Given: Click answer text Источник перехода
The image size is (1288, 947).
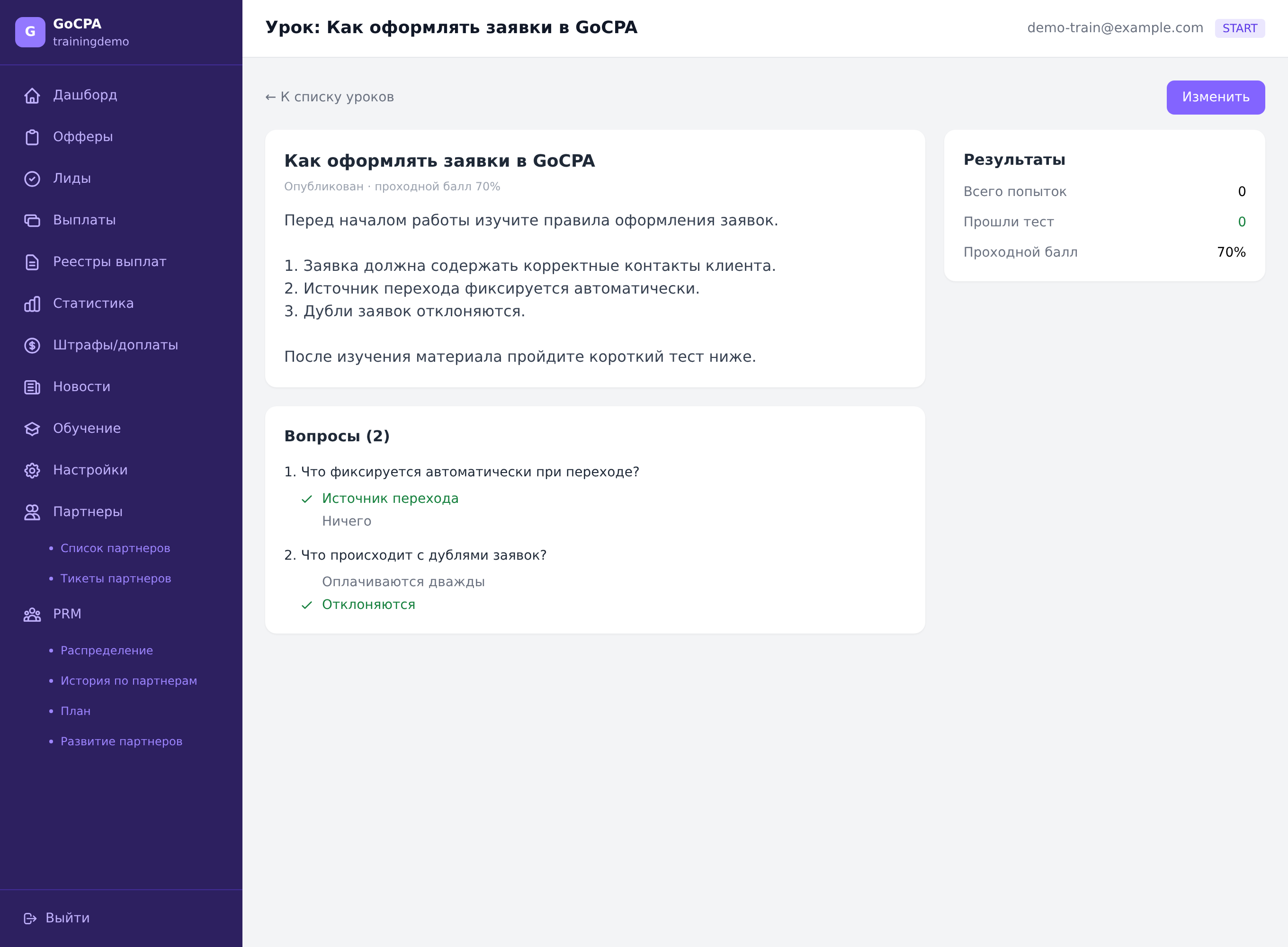Looking at the screenshot, I should pos(390,499).
